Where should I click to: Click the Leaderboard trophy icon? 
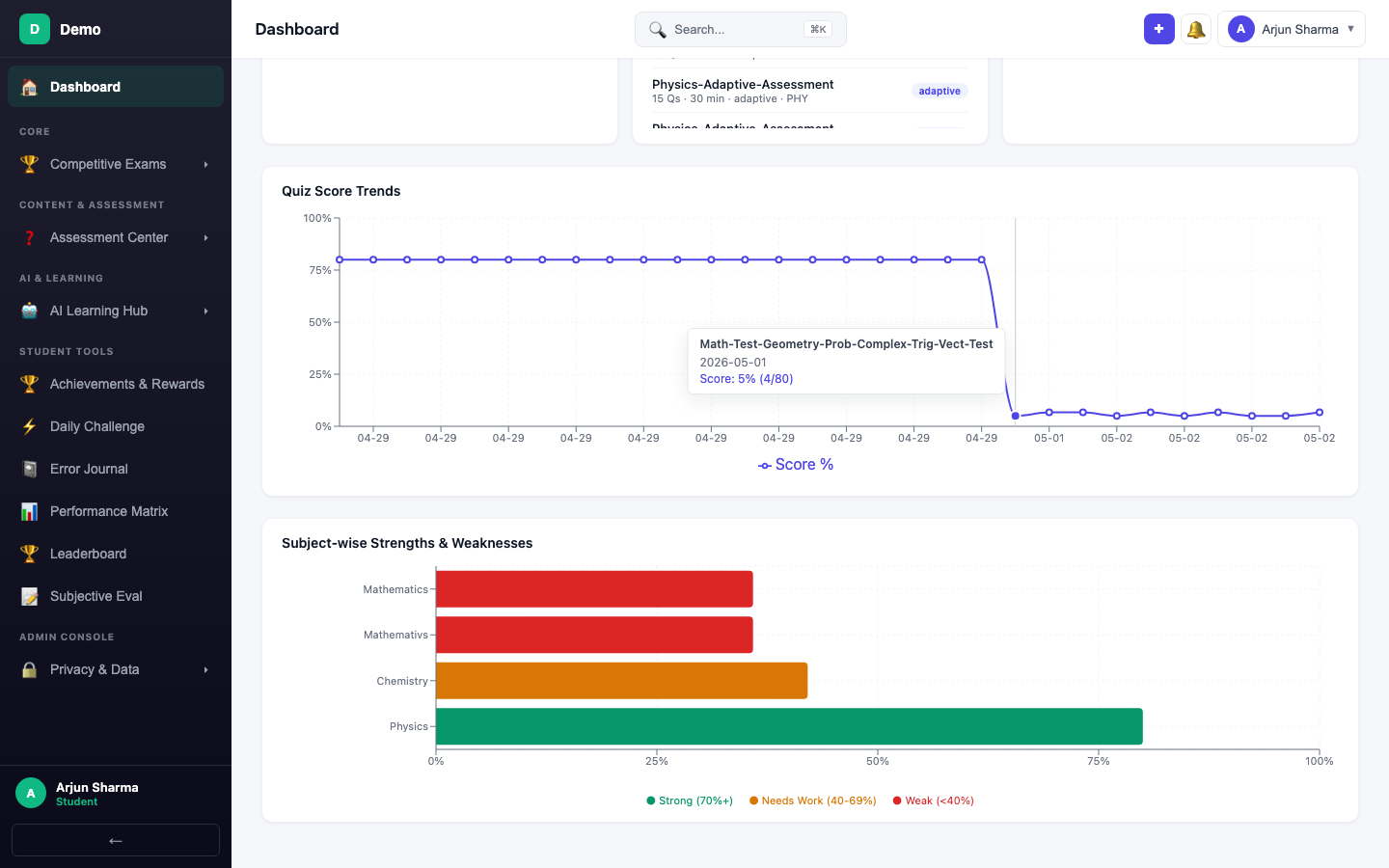pyautogui.click(x=30, y=554)
